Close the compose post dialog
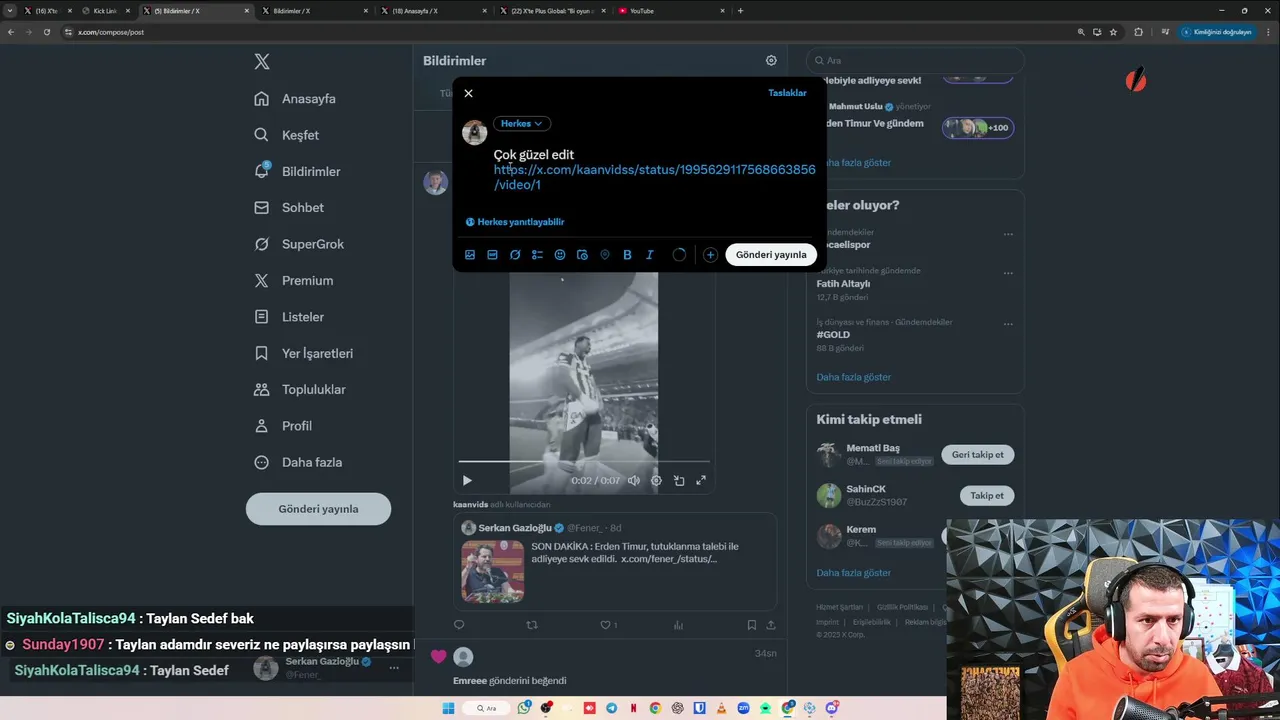This screenshot has height=720, width=1280. (468, 93)
